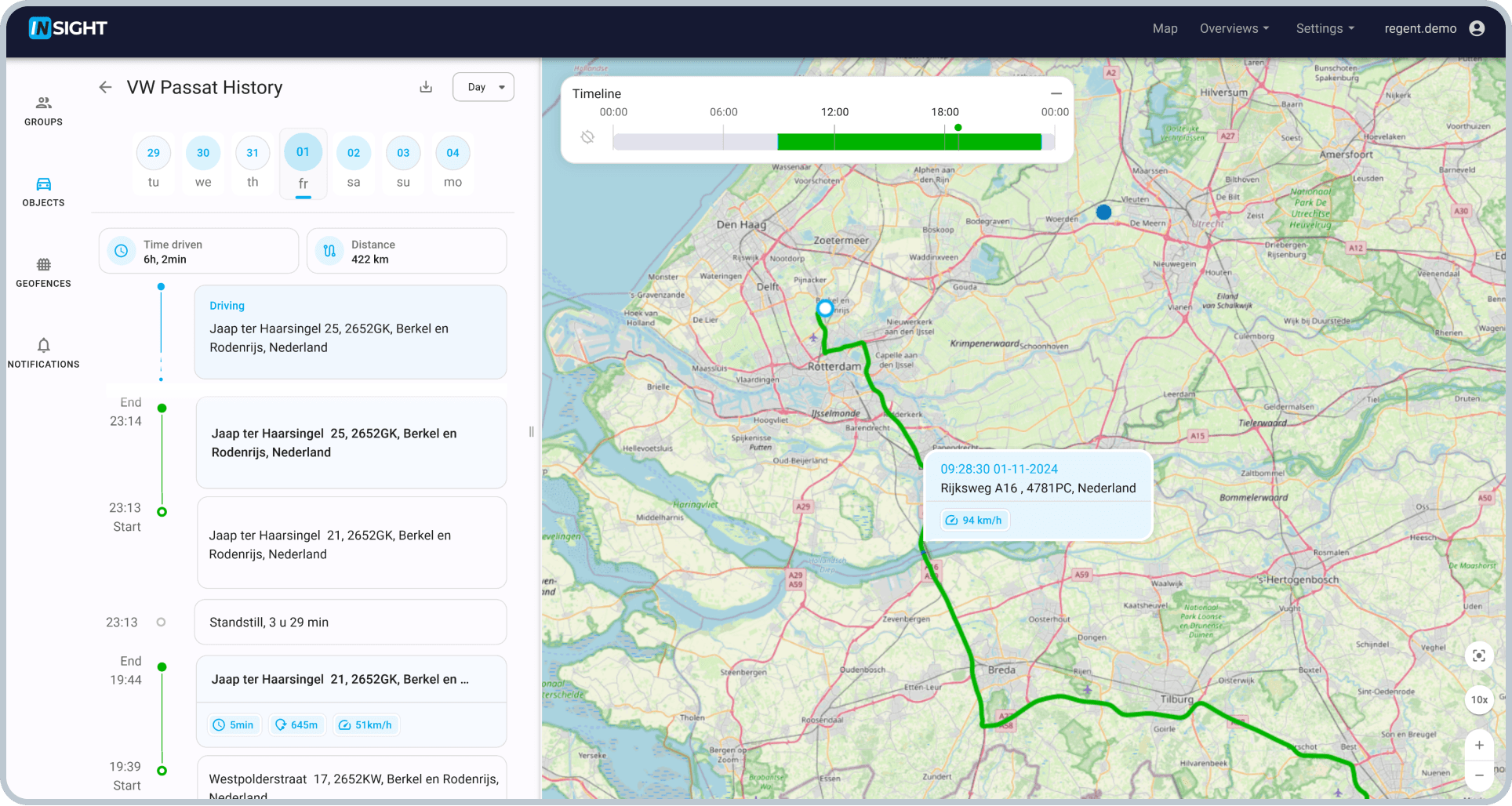Click the 422 km distance value
This screenshot has height=806, width=1512.
(x=370, y=260)
